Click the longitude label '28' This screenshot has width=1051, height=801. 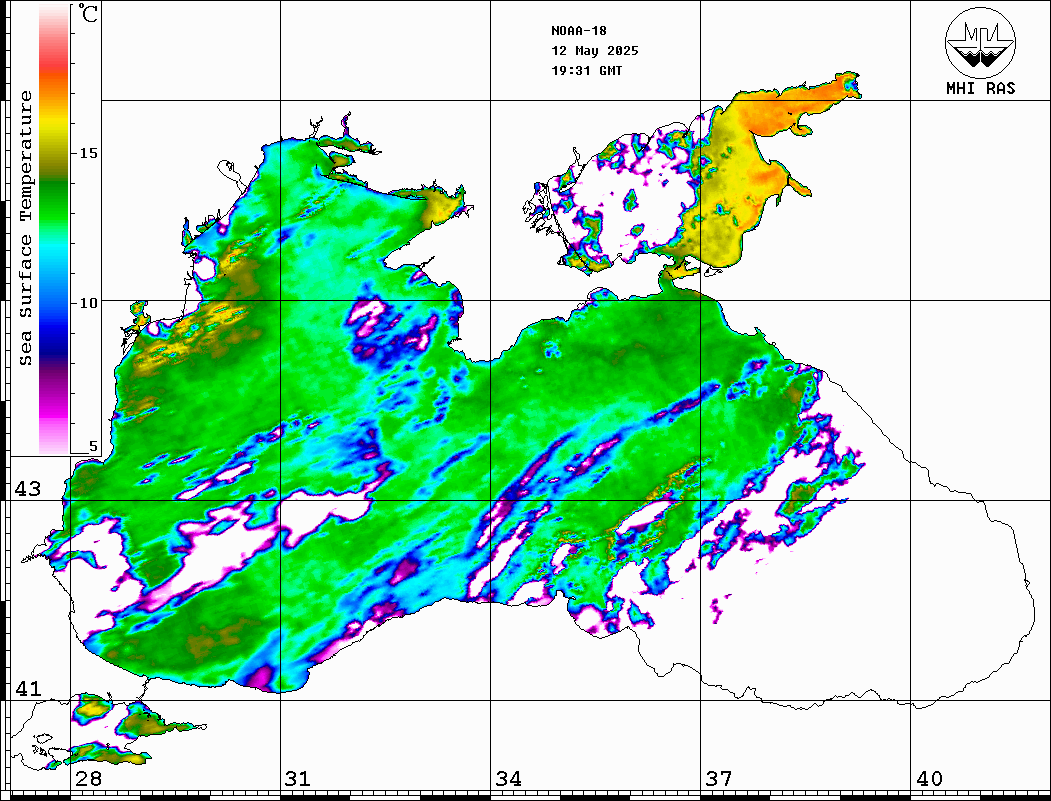click(x=88, y=779)
